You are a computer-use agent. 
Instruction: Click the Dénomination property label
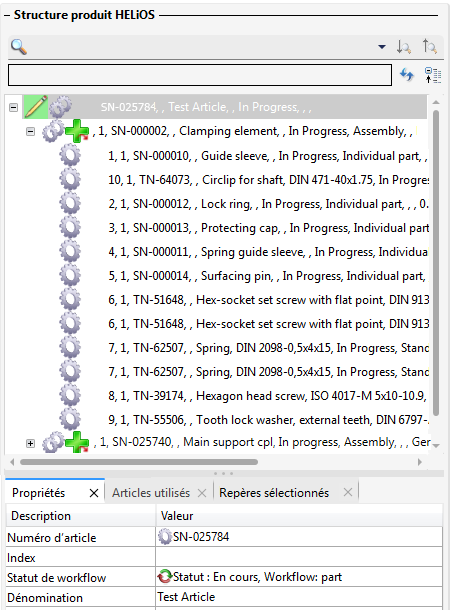[x=45, y=598]
